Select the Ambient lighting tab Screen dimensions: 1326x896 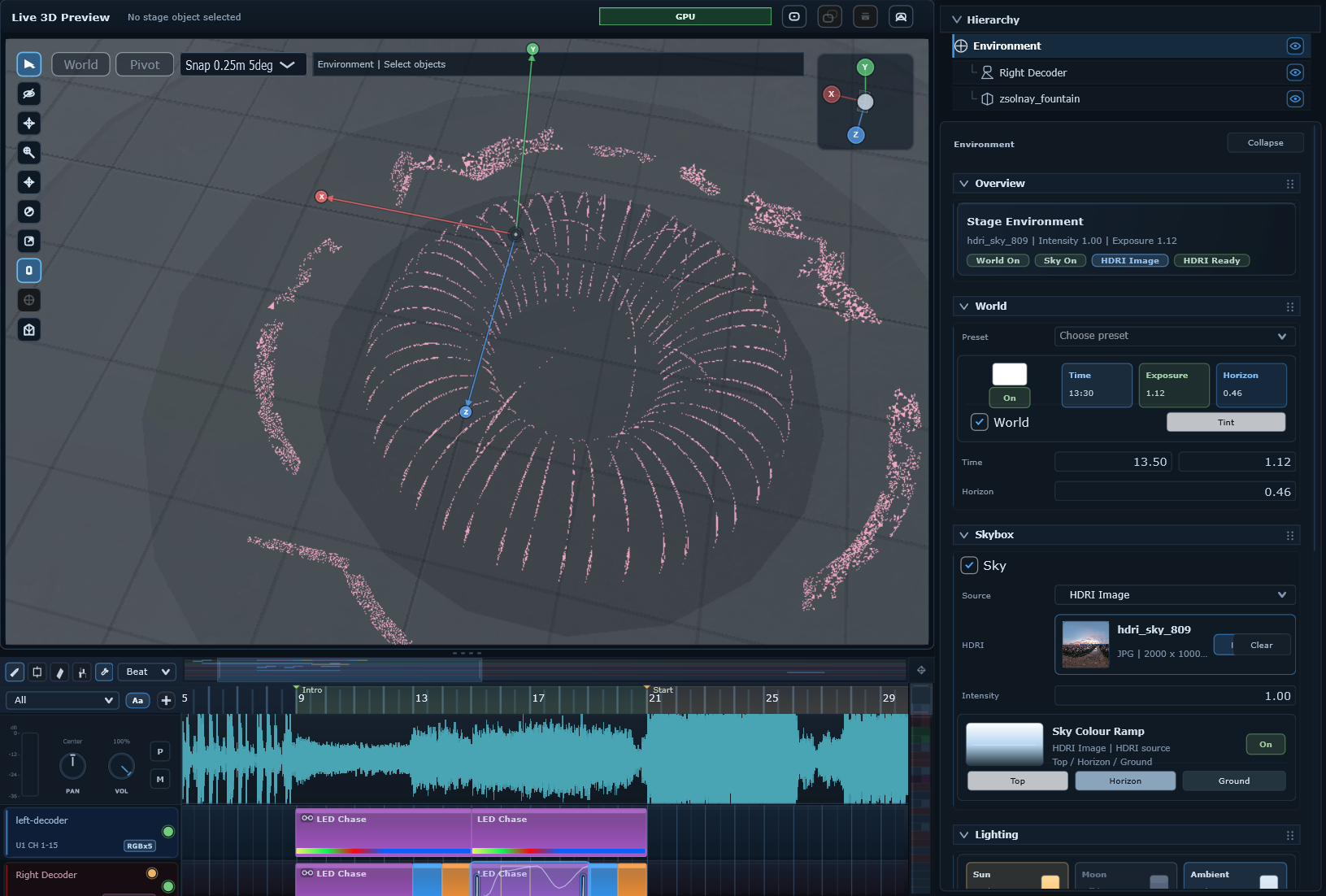[x=1235, y=876]
